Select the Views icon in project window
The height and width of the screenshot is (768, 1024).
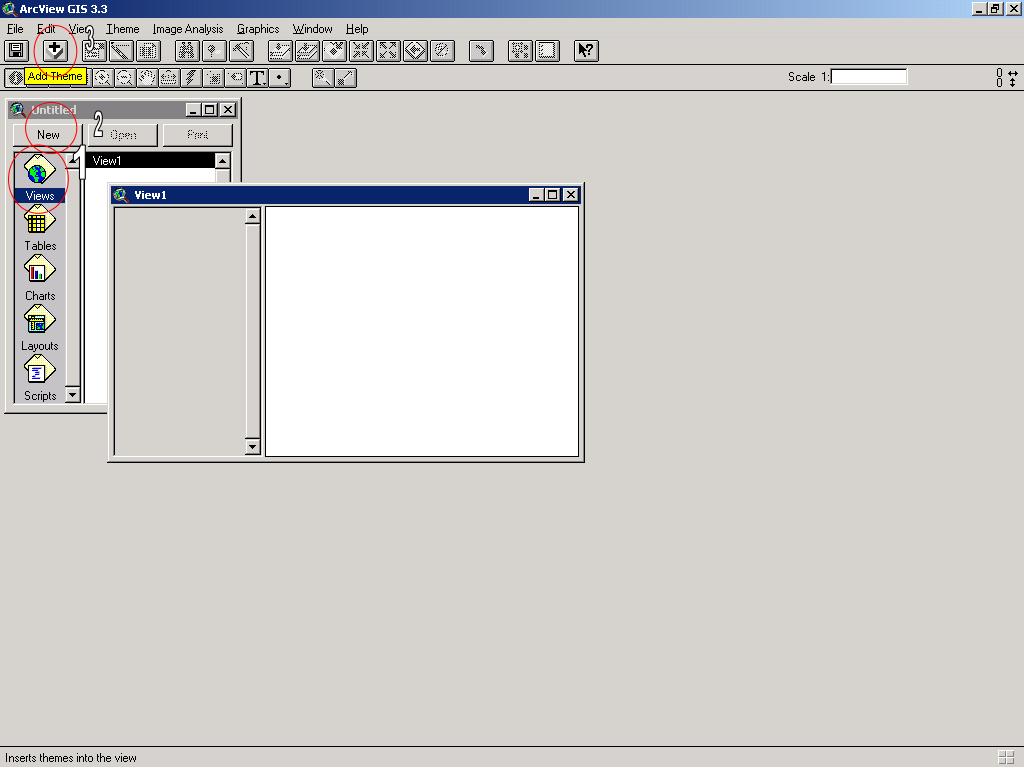click(40, 178)
